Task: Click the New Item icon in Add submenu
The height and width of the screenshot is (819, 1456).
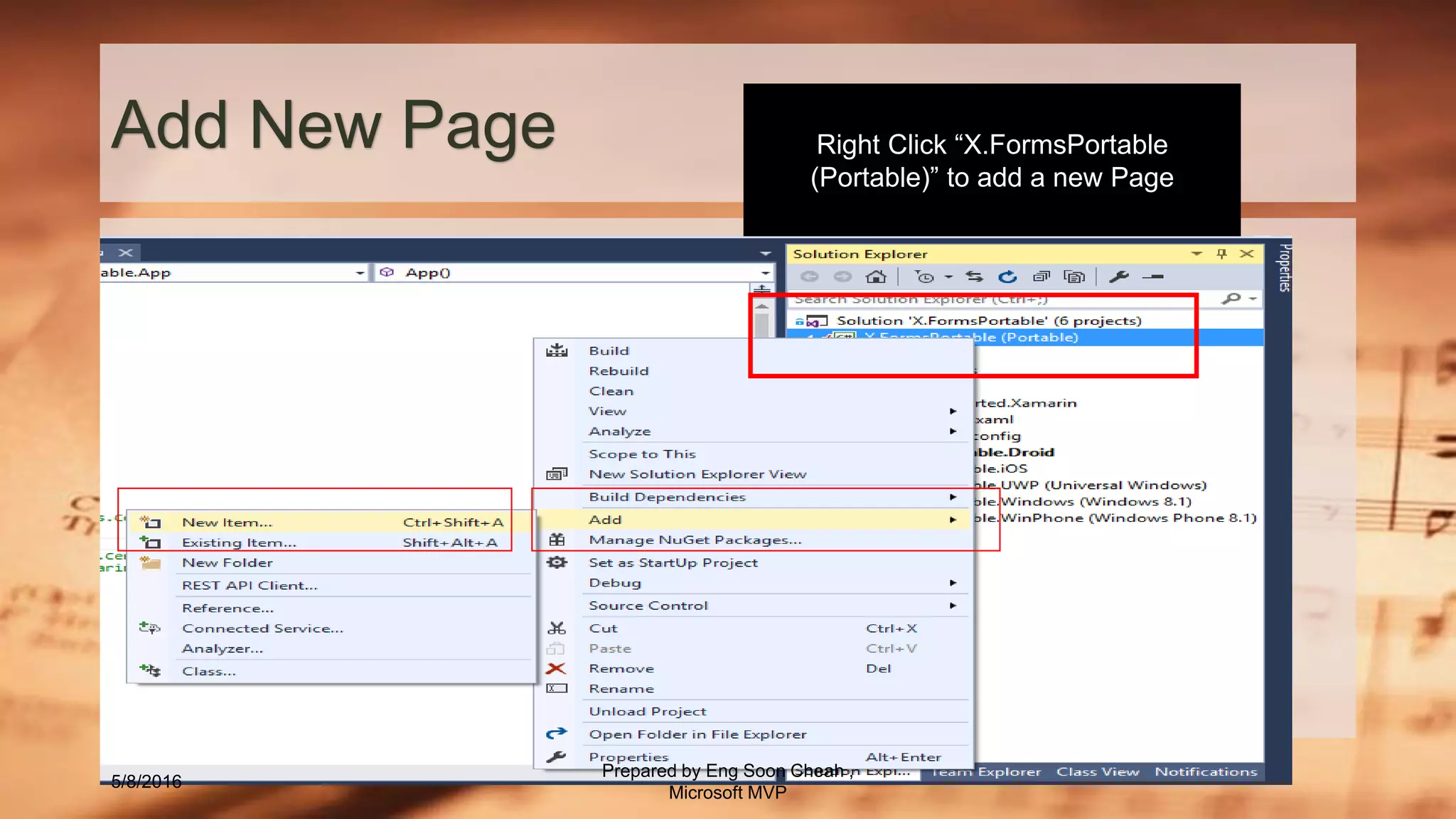Action: [x=150, y=523]
